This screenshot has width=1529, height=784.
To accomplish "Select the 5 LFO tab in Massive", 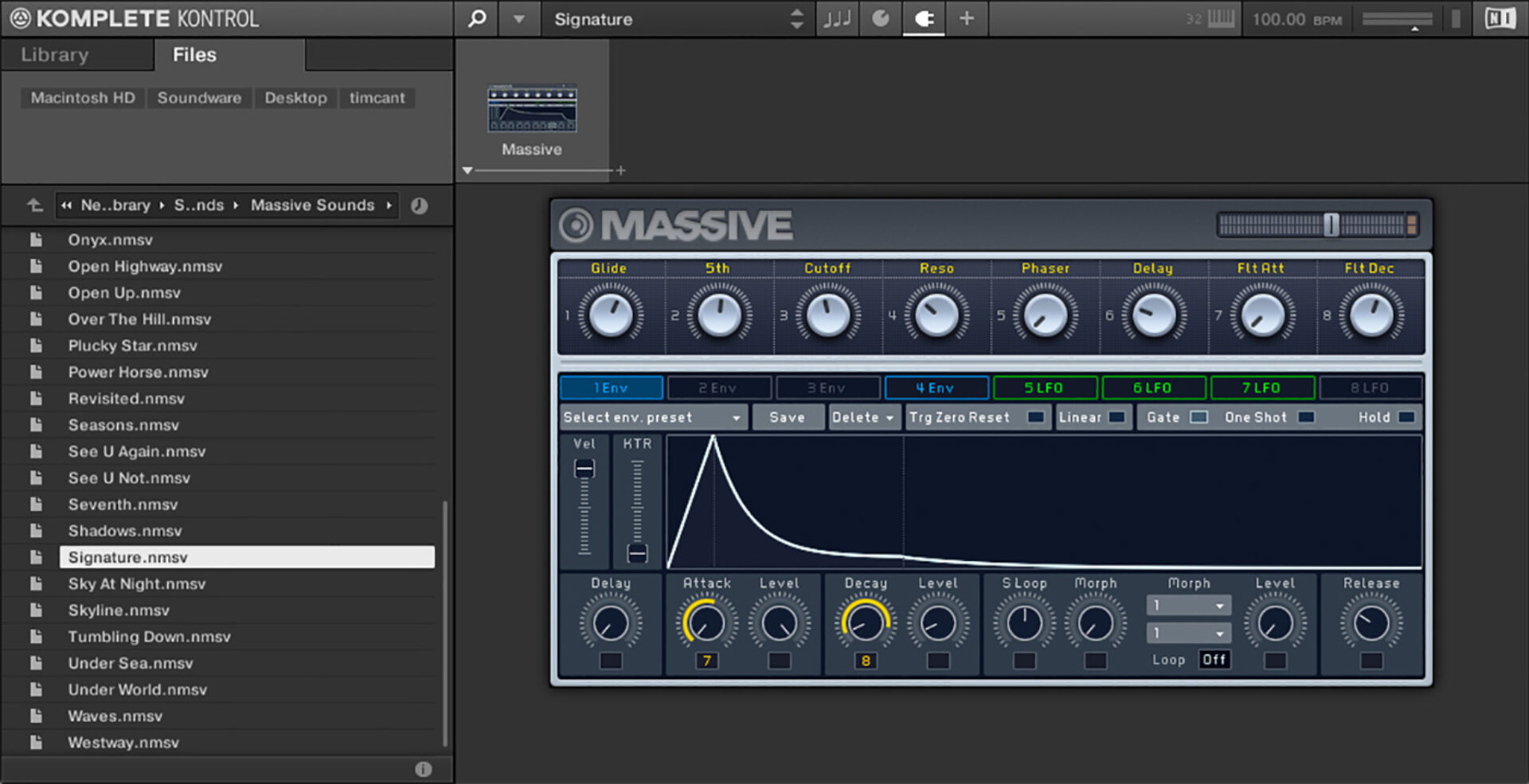I will click(1045, 388).
